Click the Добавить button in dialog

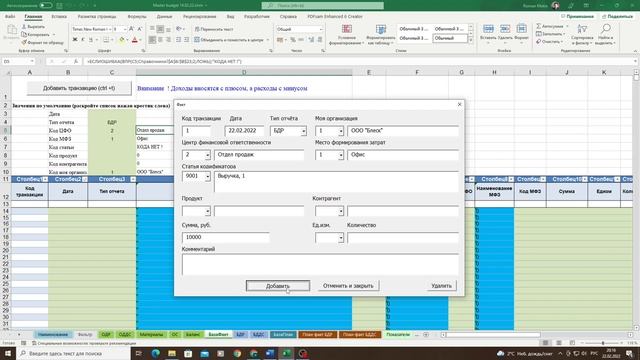278,286
